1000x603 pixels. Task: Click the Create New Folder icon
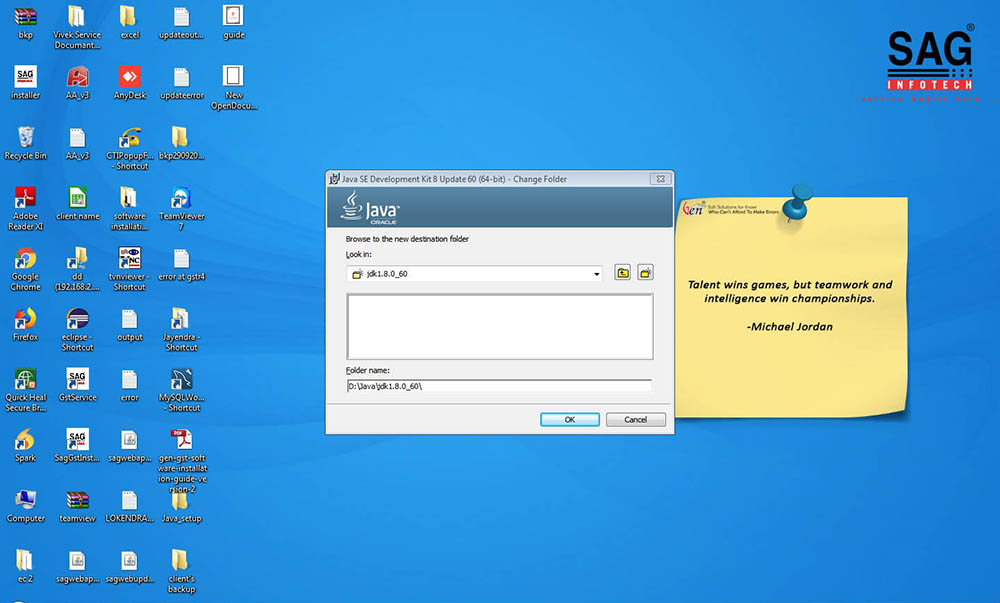click(646, 273)
